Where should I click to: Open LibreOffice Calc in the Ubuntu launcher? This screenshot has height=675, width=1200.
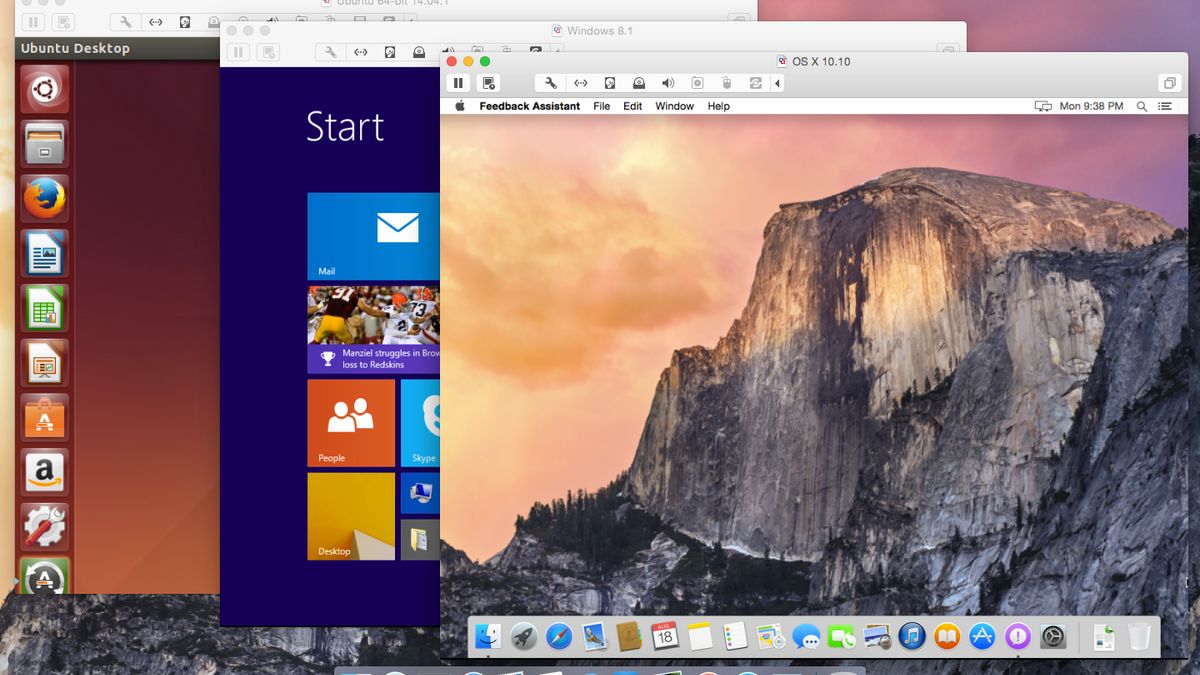(x=44, y=308)
